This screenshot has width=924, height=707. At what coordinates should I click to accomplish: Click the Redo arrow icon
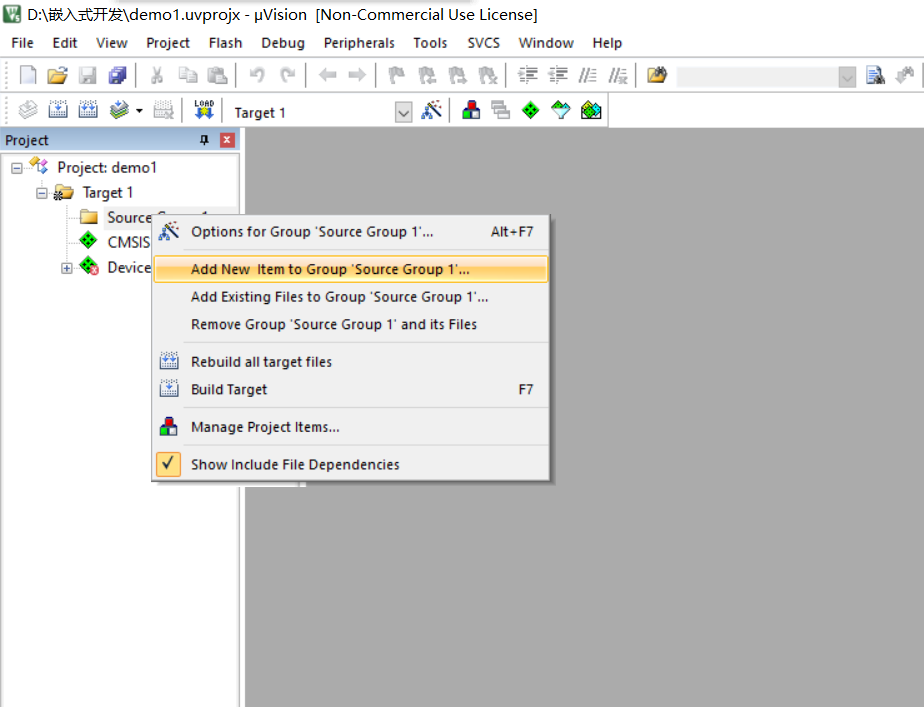[288, 75]
